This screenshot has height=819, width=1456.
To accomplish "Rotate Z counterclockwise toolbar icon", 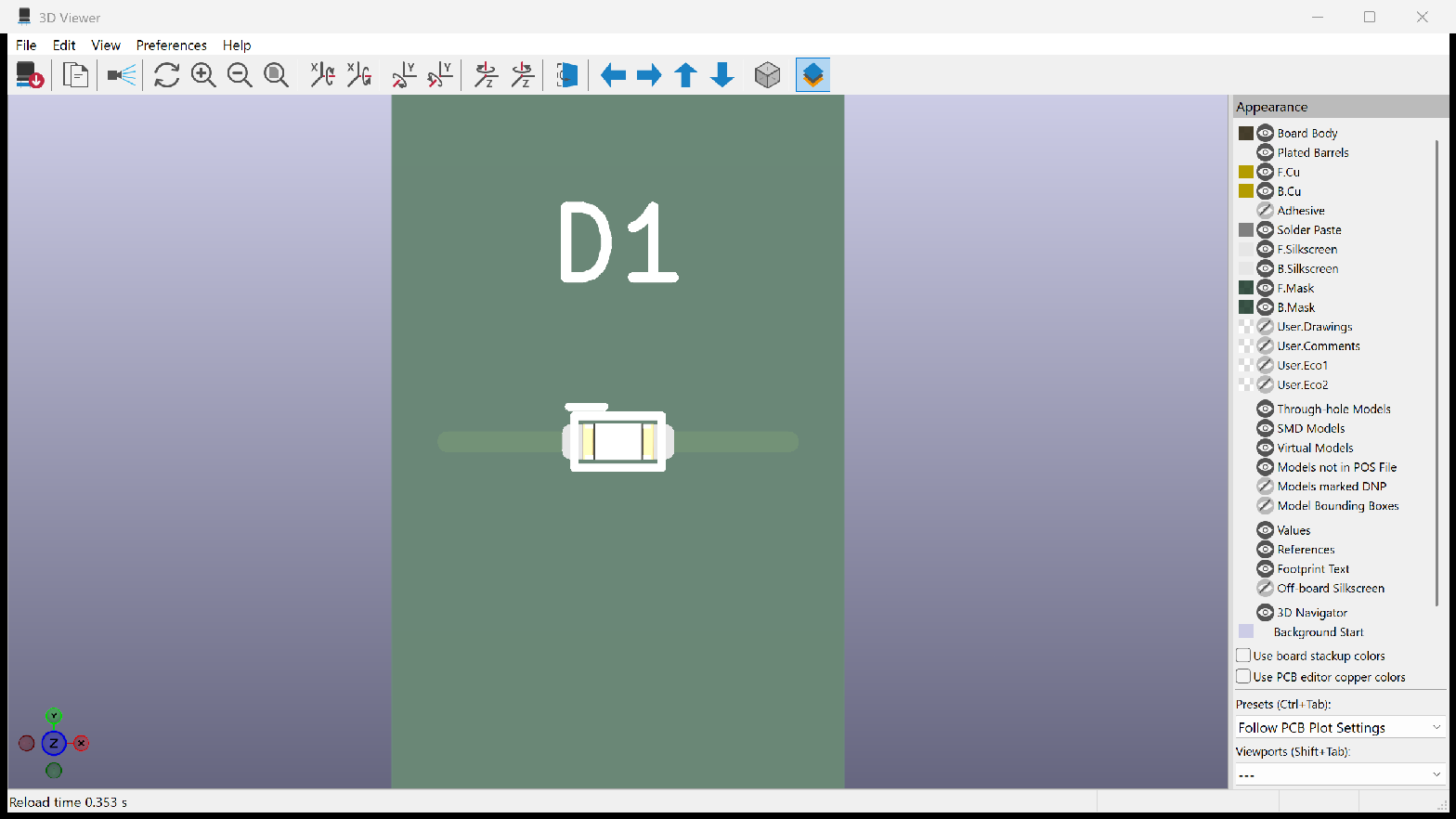I will coord(523,75).
